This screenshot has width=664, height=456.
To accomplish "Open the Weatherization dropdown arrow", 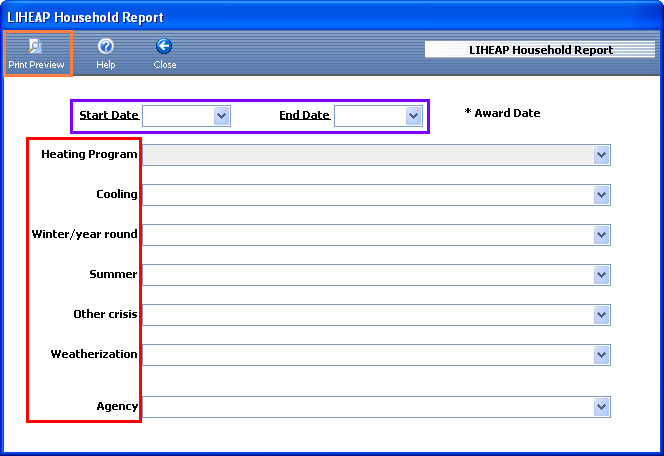I will point(601,355).
